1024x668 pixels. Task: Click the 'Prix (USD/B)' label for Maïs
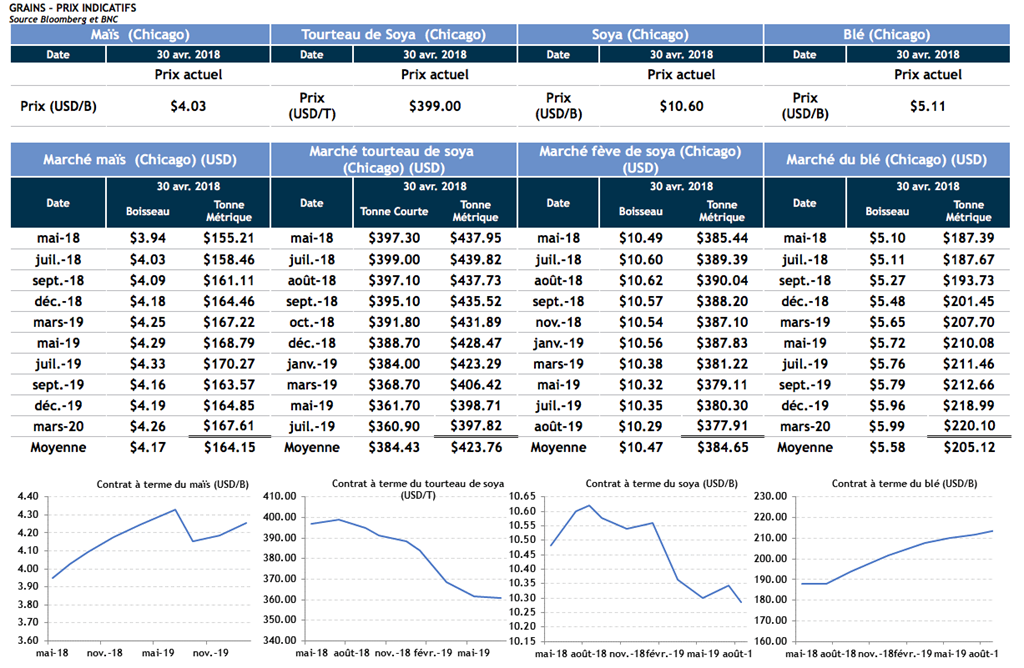pyautogui.click(x=58, y=105)
